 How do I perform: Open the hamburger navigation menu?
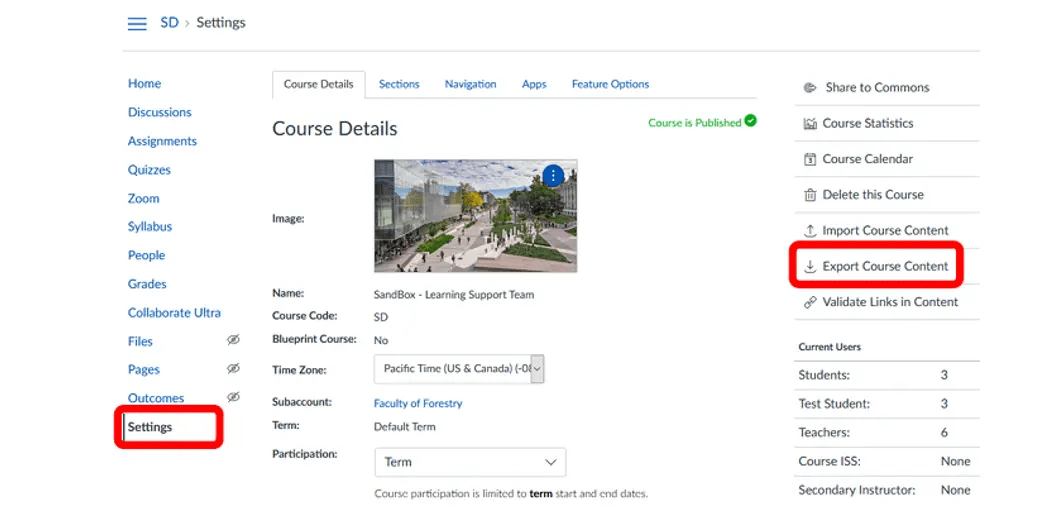pos(137,24)
